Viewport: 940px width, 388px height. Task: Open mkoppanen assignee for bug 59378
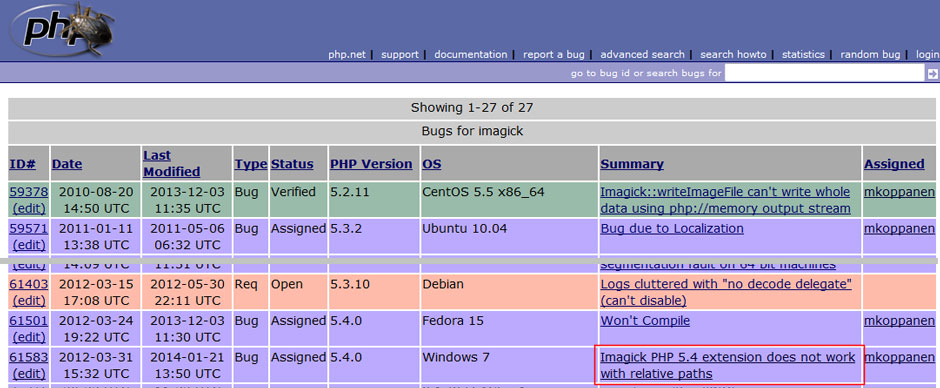pos(899,192)
